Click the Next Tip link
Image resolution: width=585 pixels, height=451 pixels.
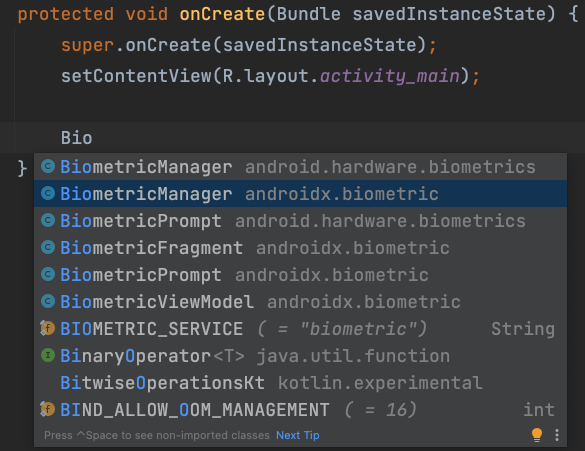(298, 435)
